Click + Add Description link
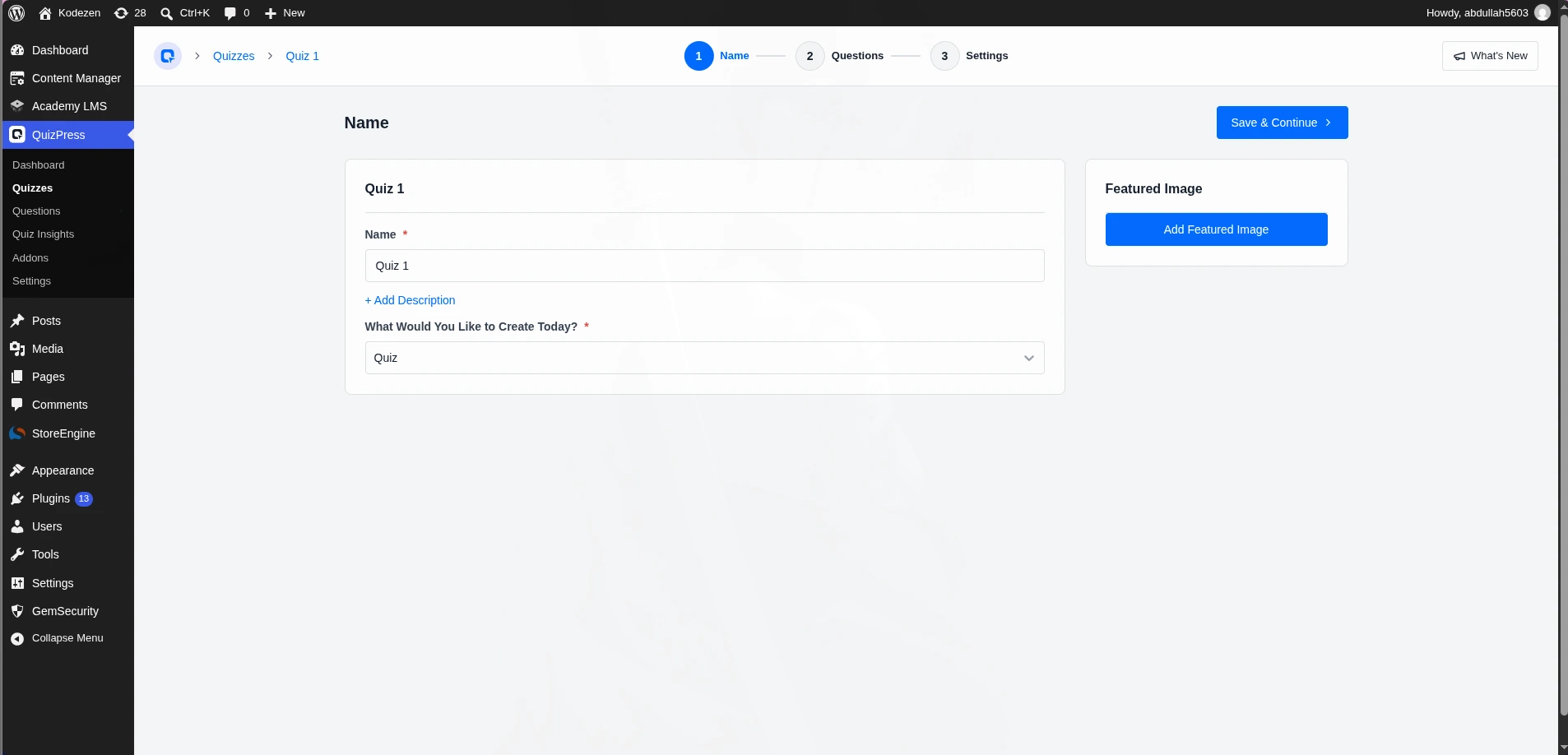1568x755 pixels. [x=410, y=300]
